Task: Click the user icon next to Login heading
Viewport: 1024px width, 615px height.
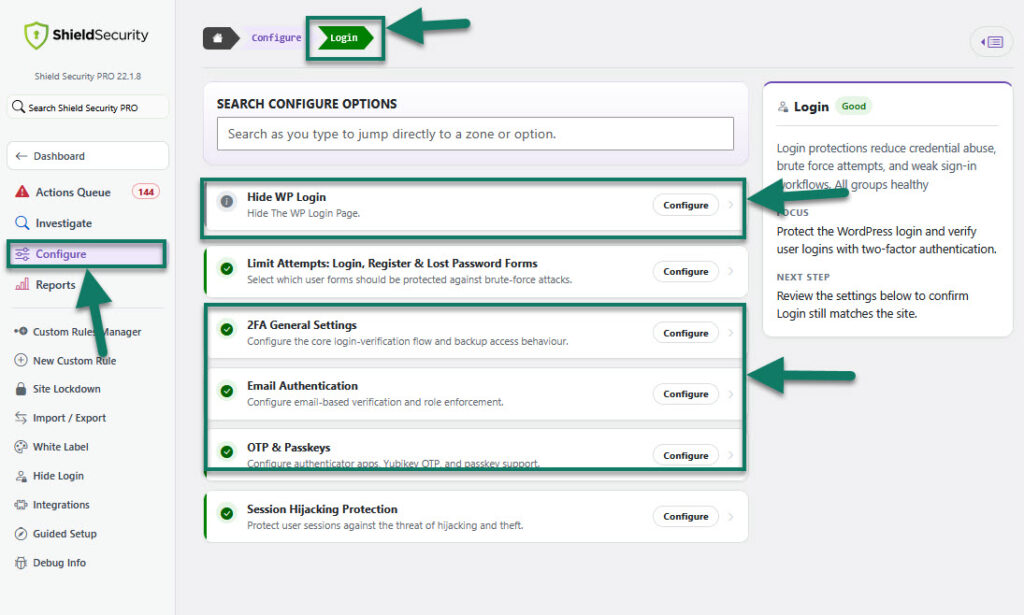Action: pos(782,106)
